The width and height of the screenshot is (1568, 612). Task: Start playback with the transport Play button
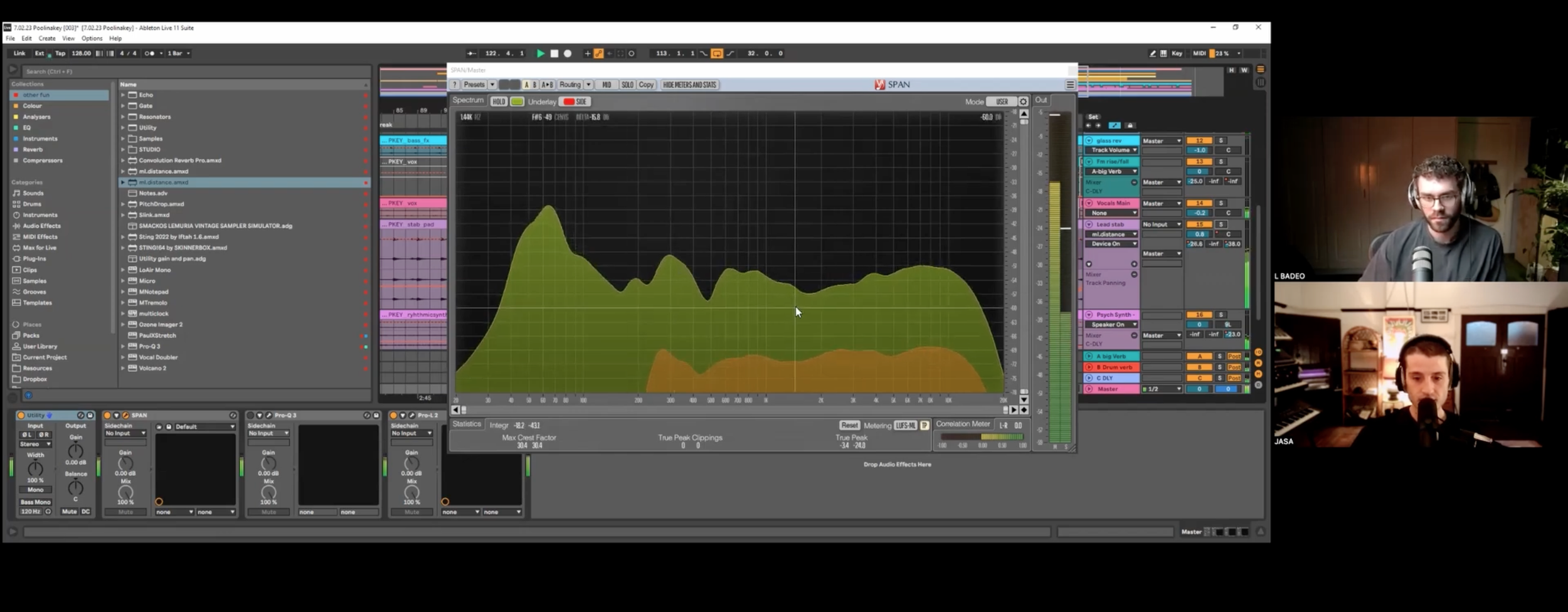(x=540, y=53)
